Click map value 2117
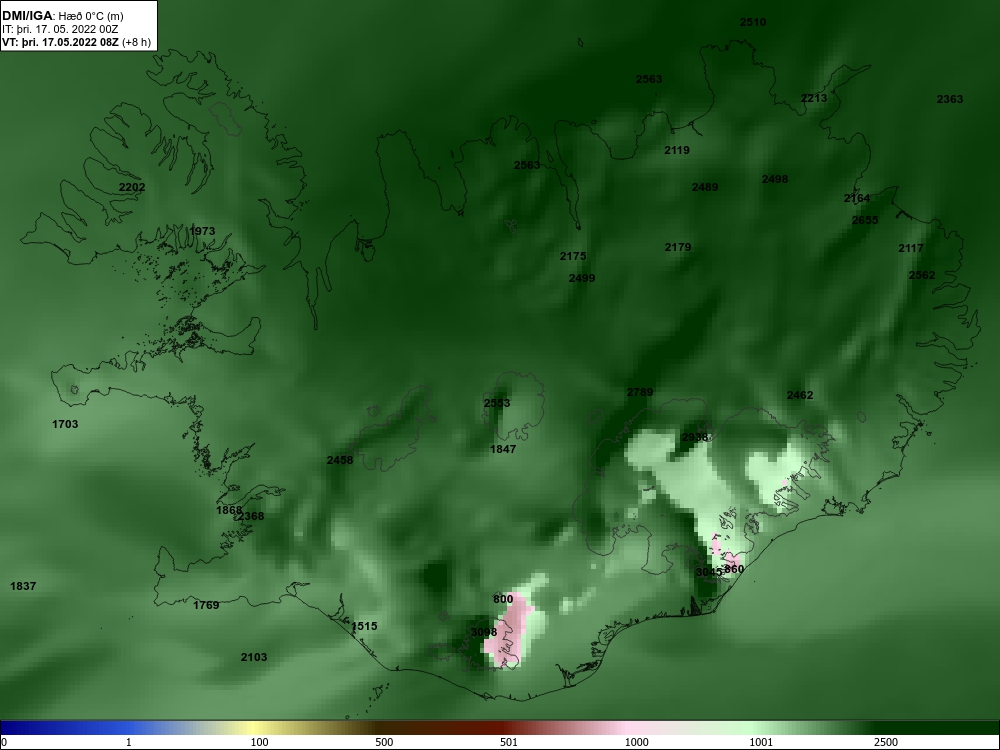The height and width of the screenshot is (750, 1000). (x=911, y=248)
